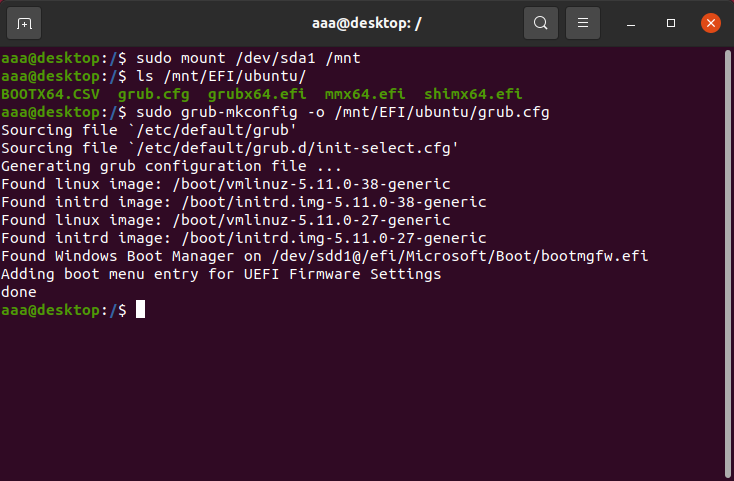
Task: Close the terminal window
Action: [711, 23]
